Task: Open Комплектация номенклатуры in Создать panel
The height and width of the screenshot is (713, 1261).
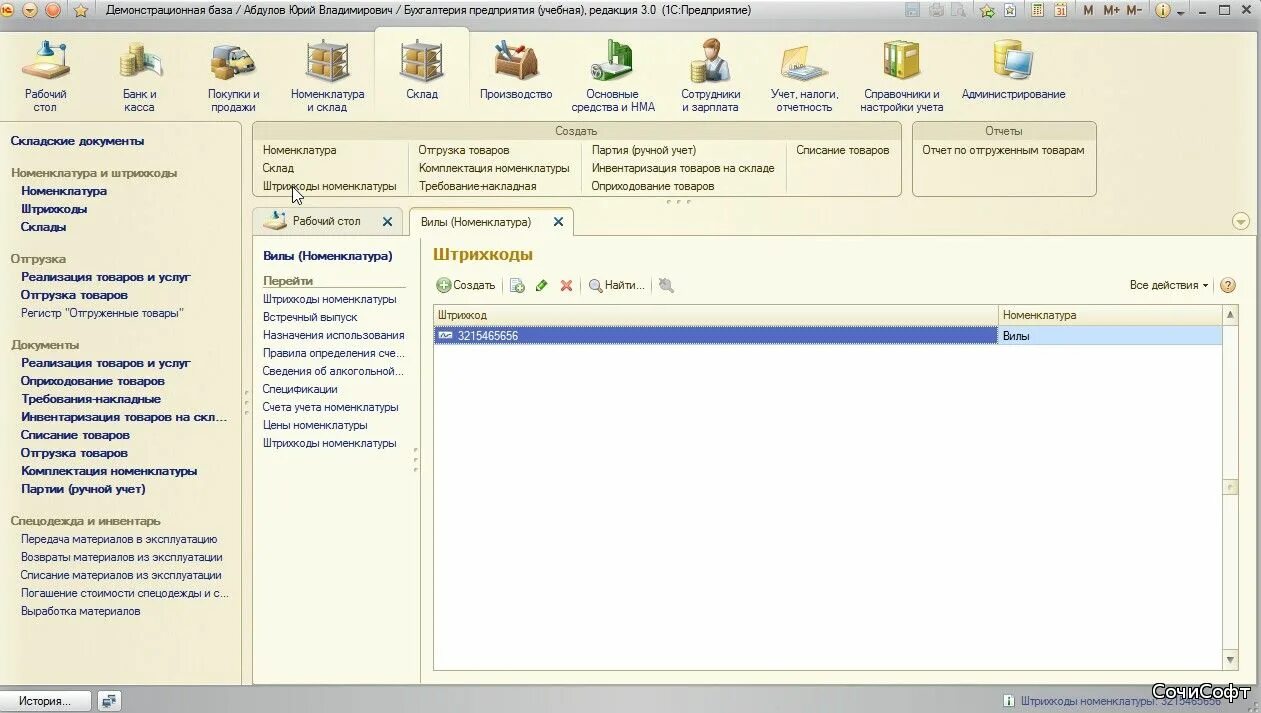Action: 494,168
